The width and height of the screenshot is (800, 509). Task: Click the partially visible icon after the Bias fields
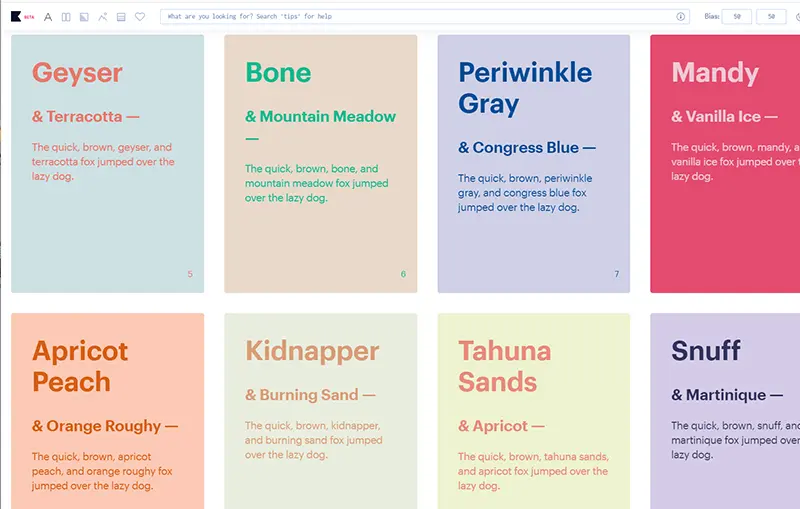click(x=796, y=17)
